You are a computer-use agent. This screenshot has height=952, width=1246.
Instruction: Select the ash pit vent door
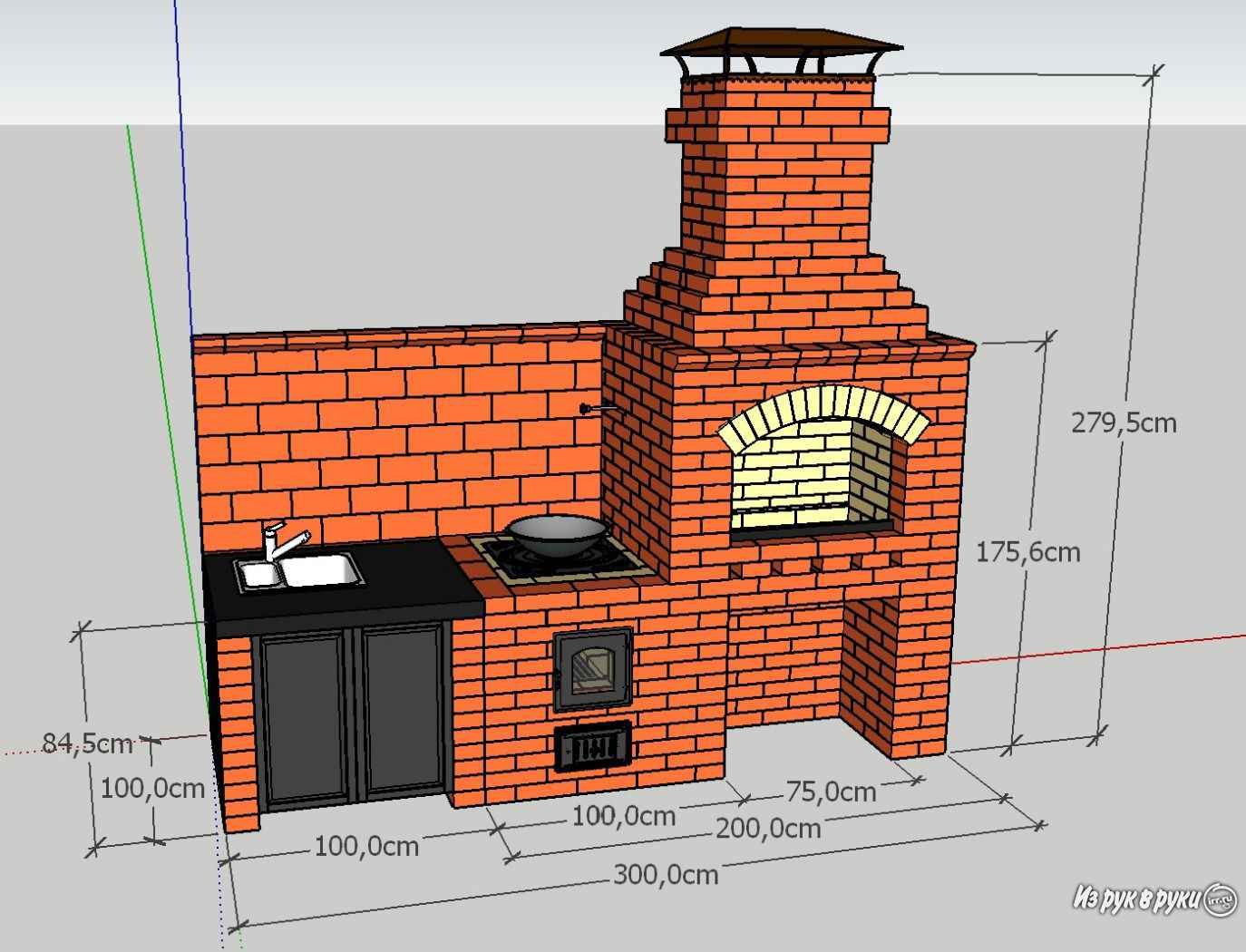coord(593,747)
